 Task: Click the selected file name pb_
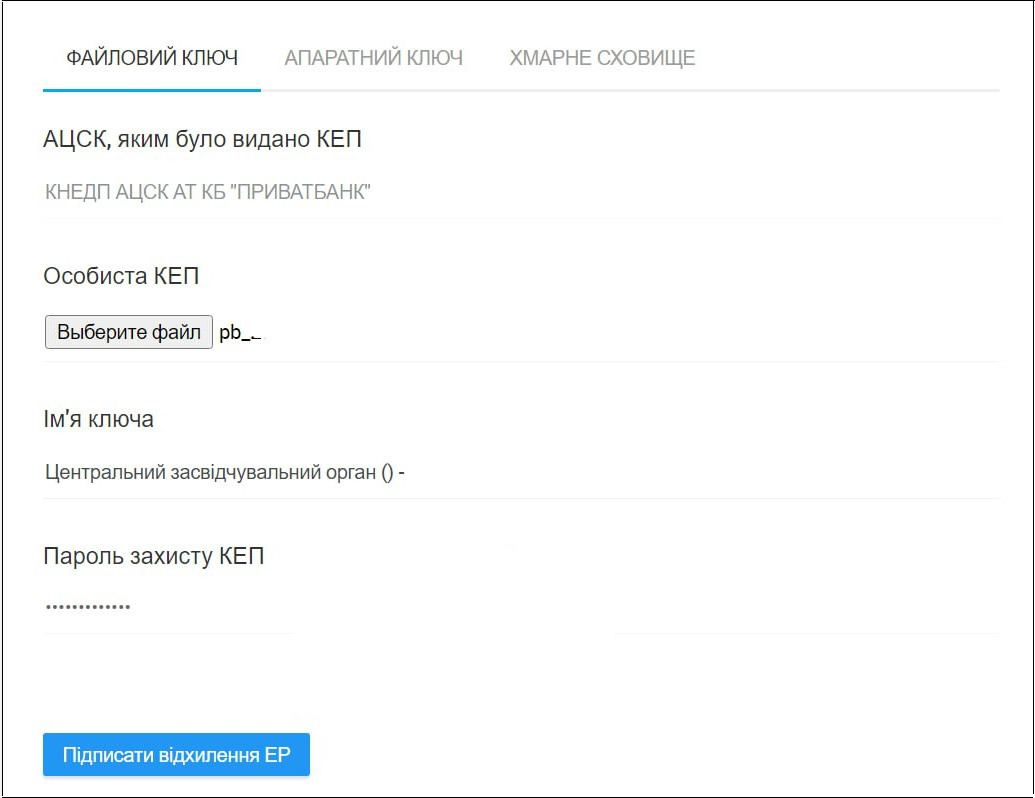click(x=240, y=333)
